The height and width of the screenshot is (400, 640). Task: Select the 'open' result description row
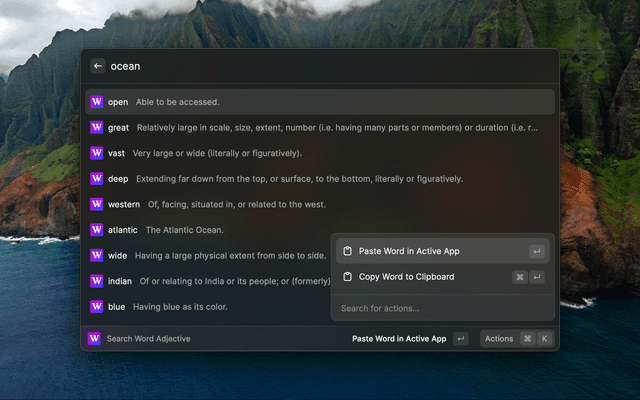click(320, 102)
